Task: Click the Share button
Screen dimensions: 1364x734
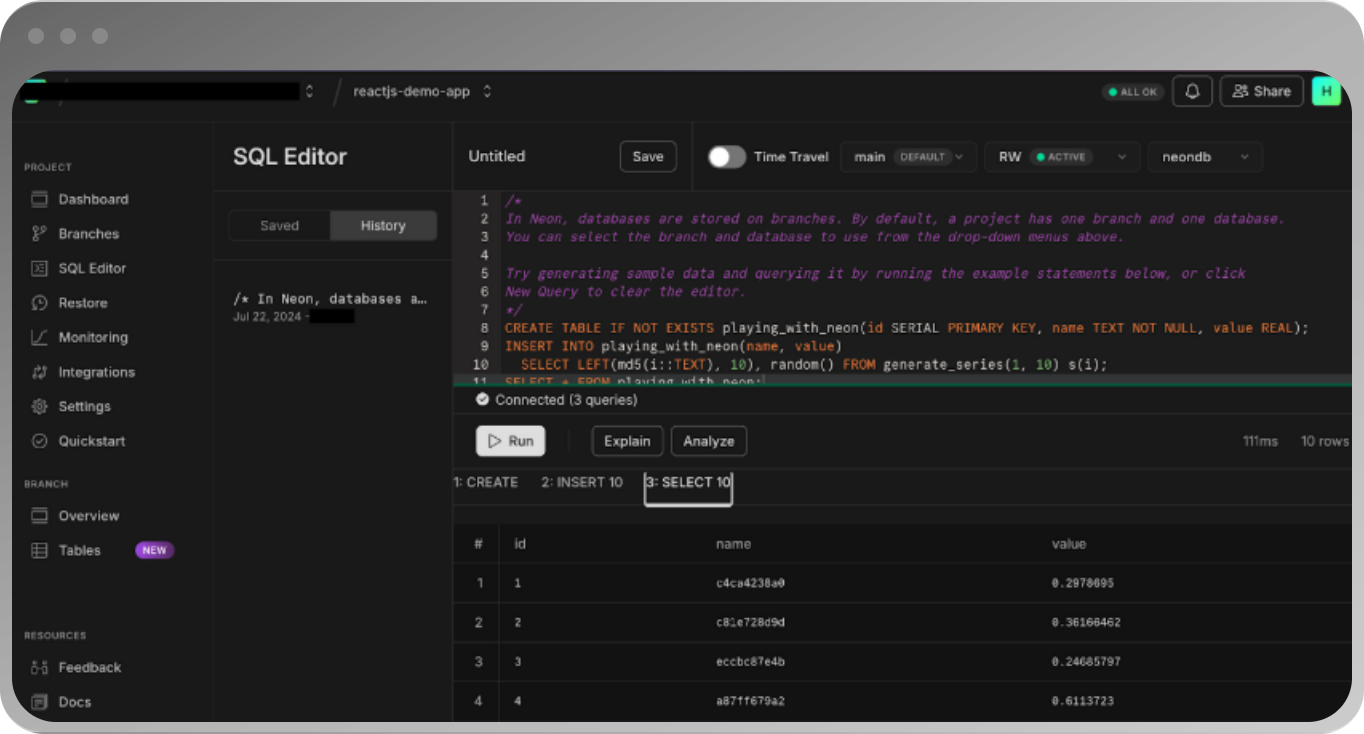Action: click(x=1262, y=91)
